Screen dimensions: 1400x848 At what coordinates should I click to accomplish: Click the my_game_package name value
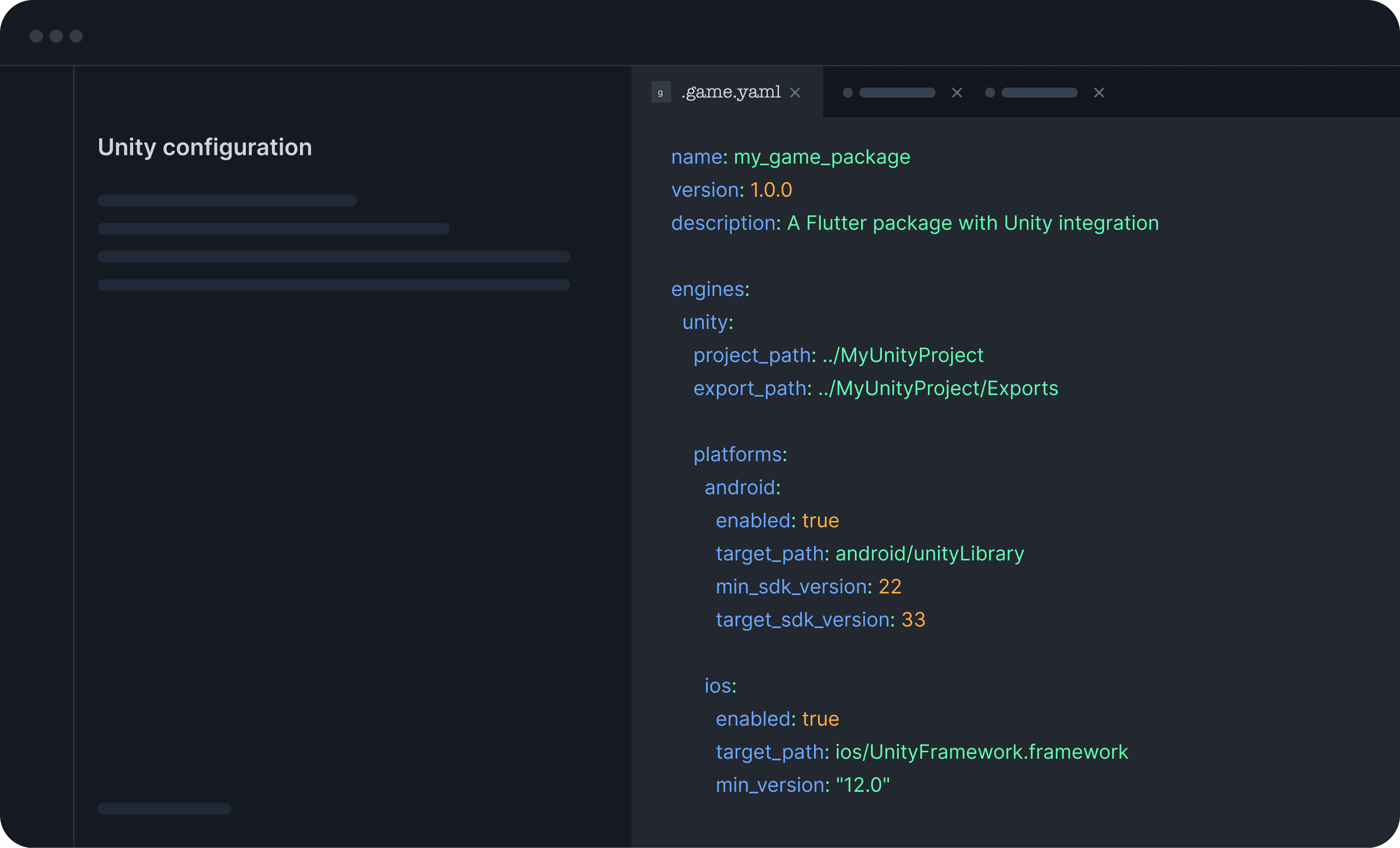click(x=821, y=157)
